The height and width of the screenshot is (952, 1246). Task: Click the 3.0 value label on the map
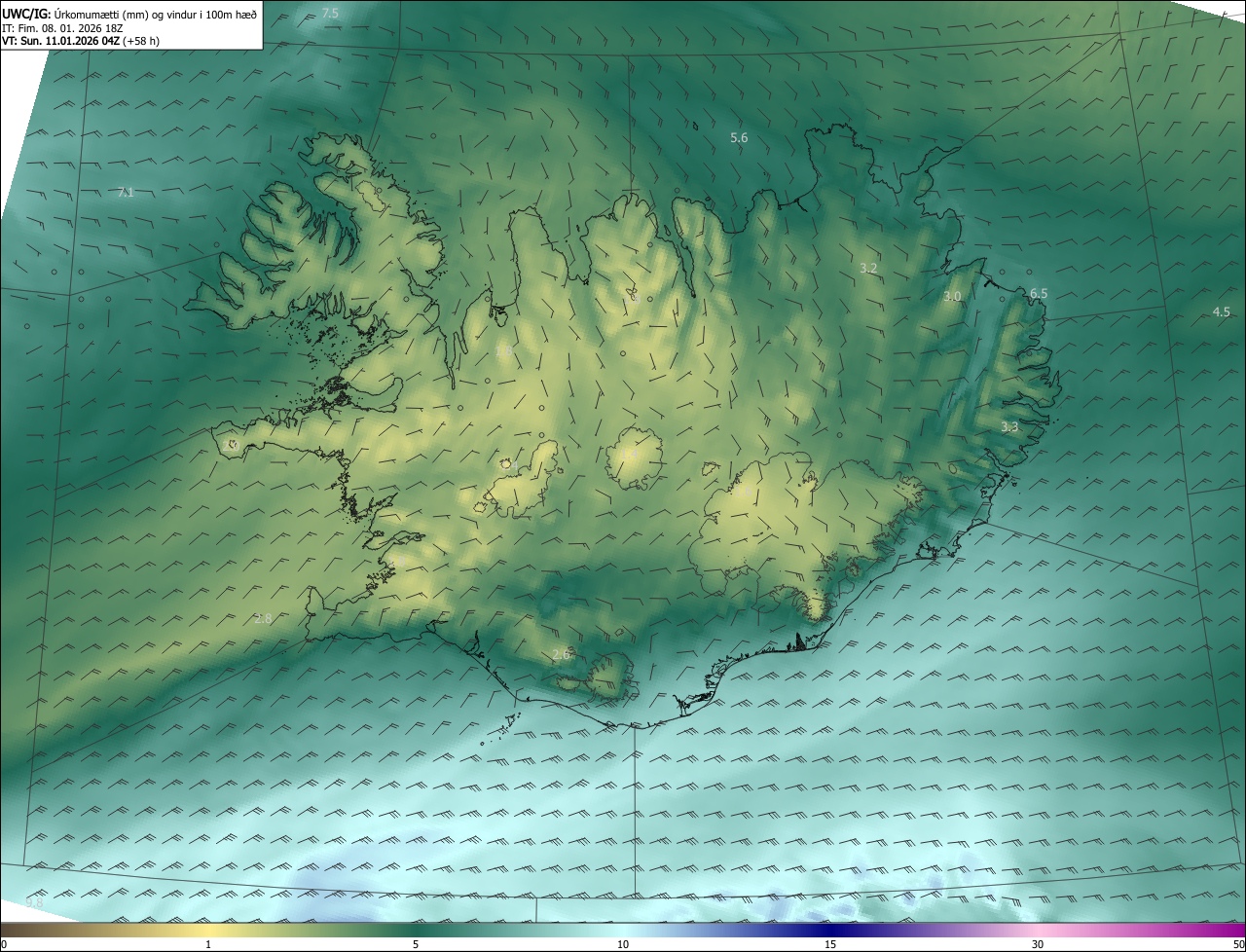[952, 296]
